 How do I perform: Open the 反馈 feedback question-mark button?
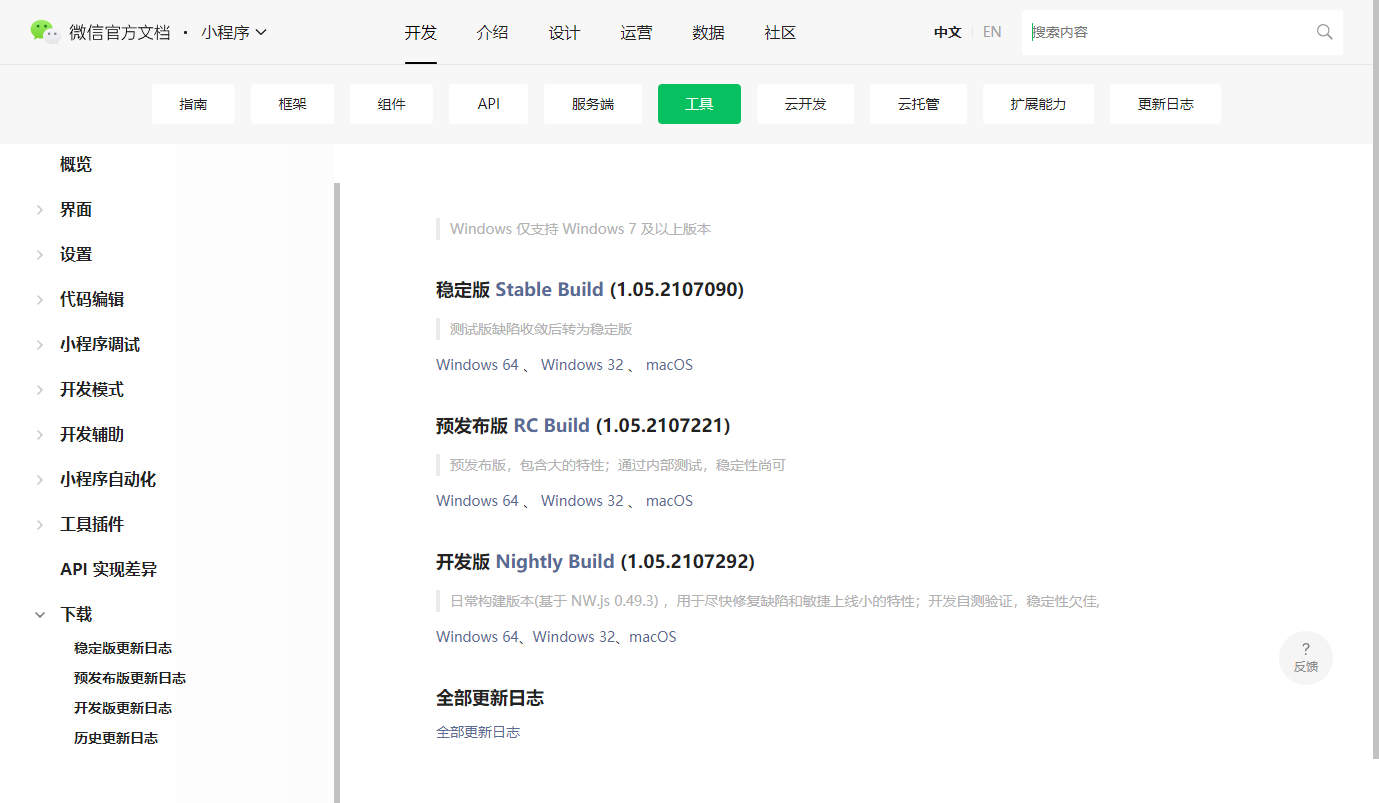point(1305,657)
